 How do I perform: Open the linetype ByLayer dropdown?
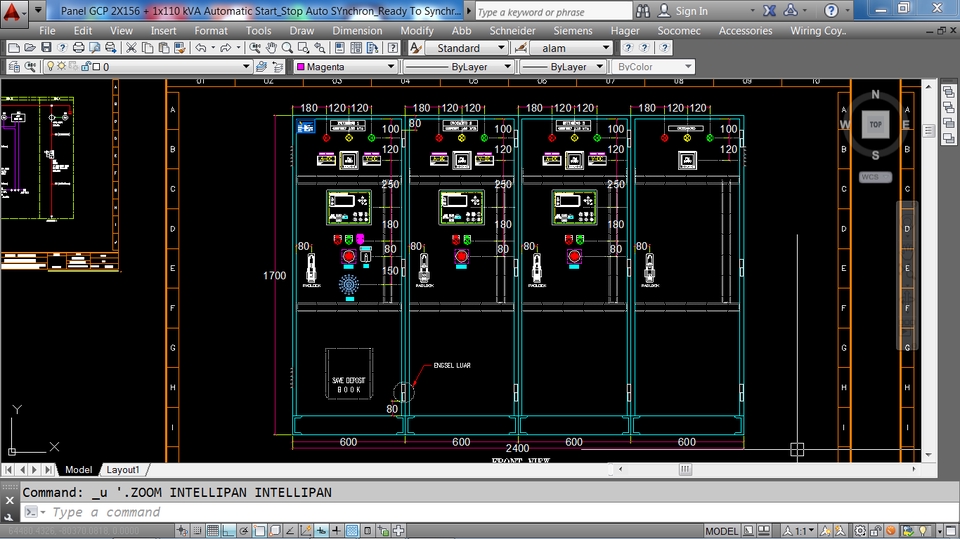pyautogui.click(x=507, y=67)
